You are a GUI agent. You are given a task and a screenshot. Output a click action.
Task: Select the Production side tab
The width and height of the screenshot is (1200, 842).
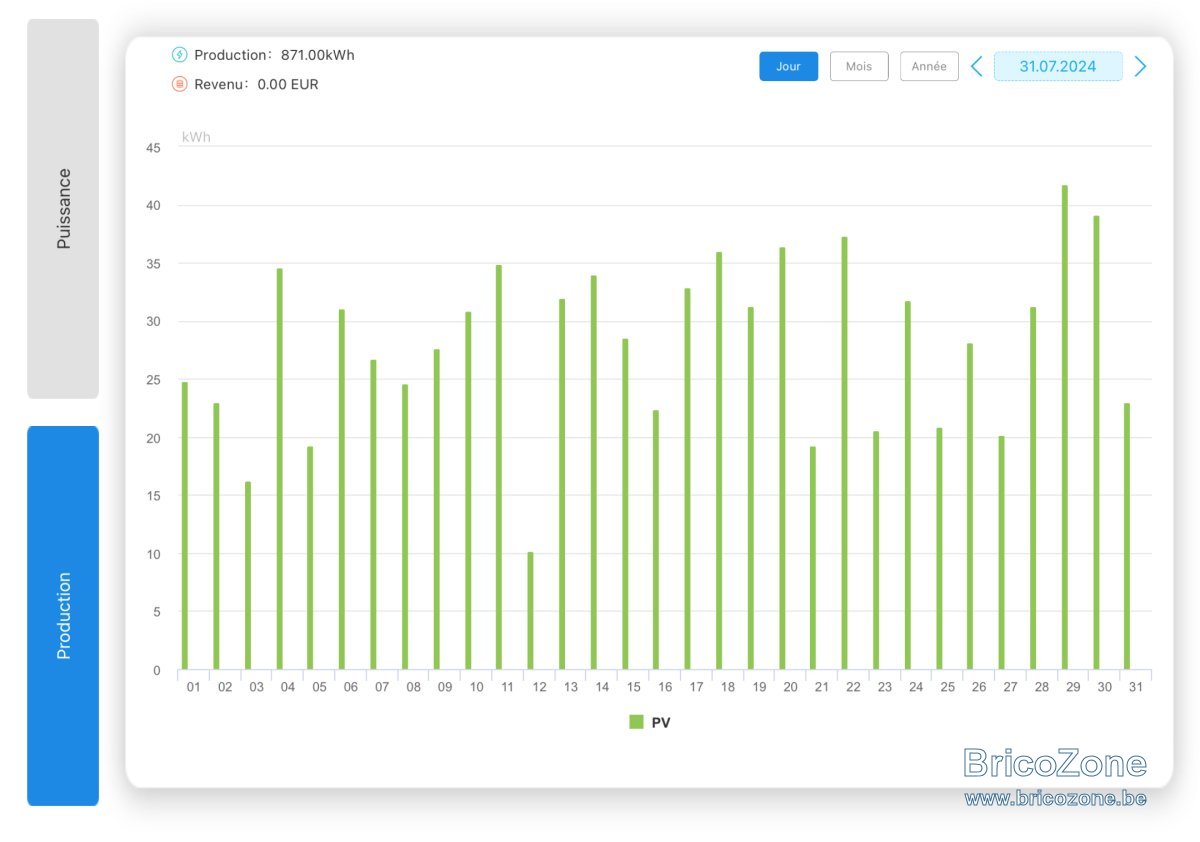click(x=63, y=616)
